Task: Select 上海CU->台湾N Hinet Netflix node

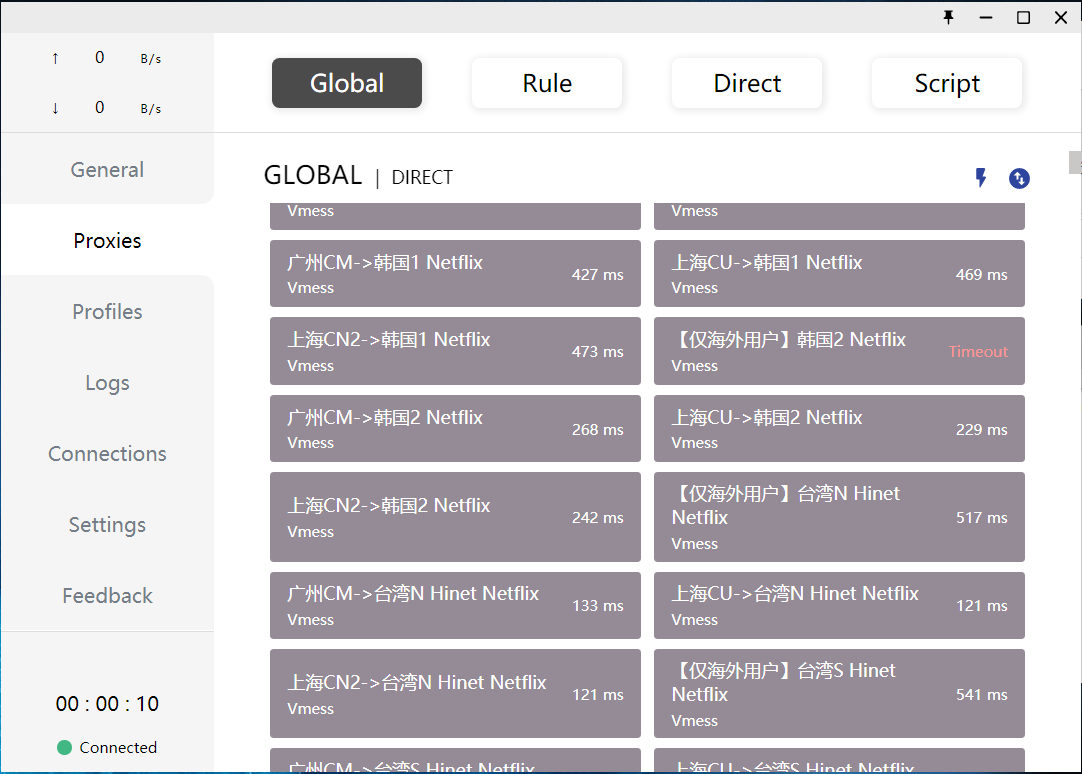Action: click(x=839, y=605)
